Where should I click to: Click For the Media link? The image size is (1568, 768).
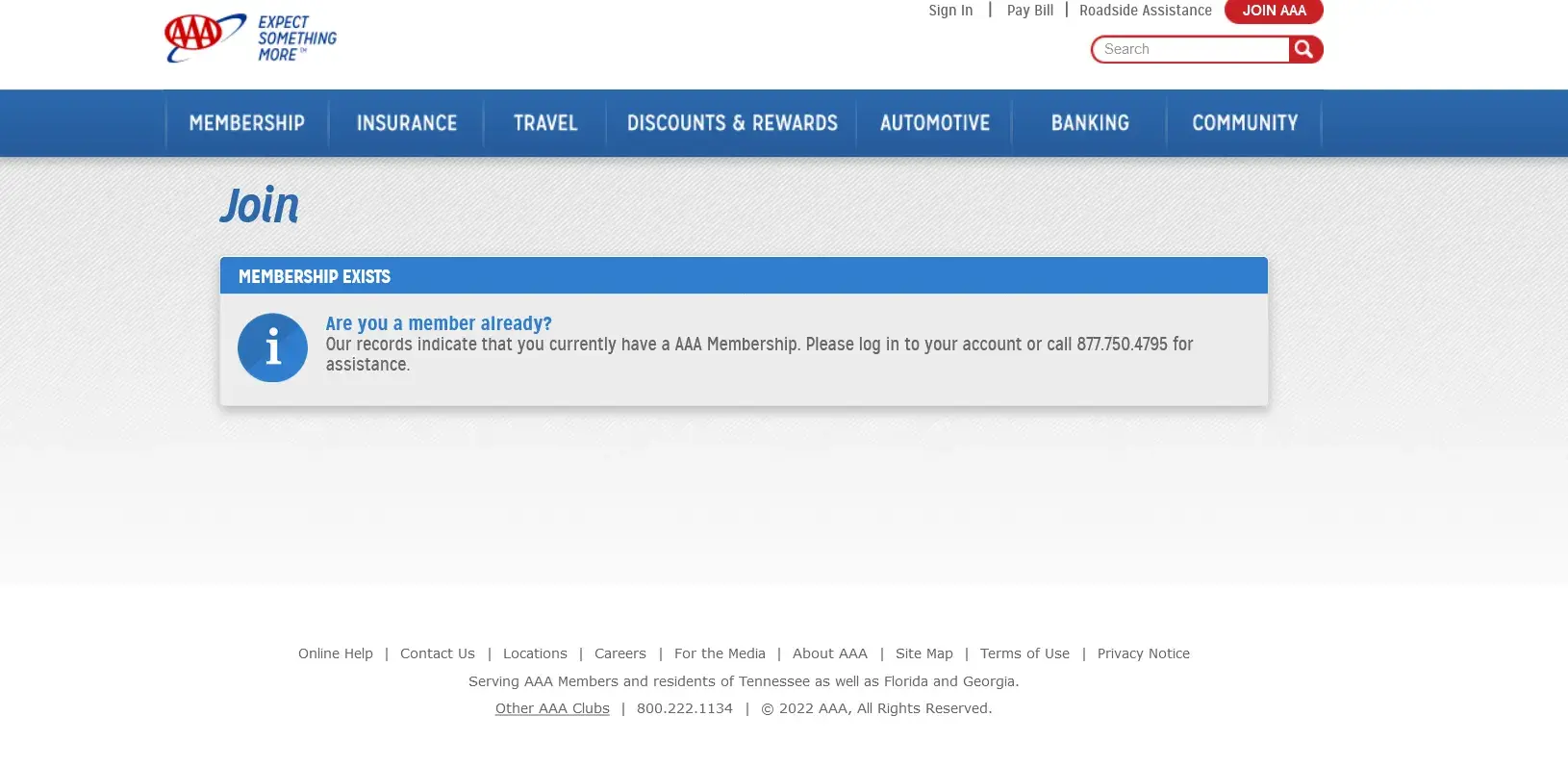click(x=720, y=653)
